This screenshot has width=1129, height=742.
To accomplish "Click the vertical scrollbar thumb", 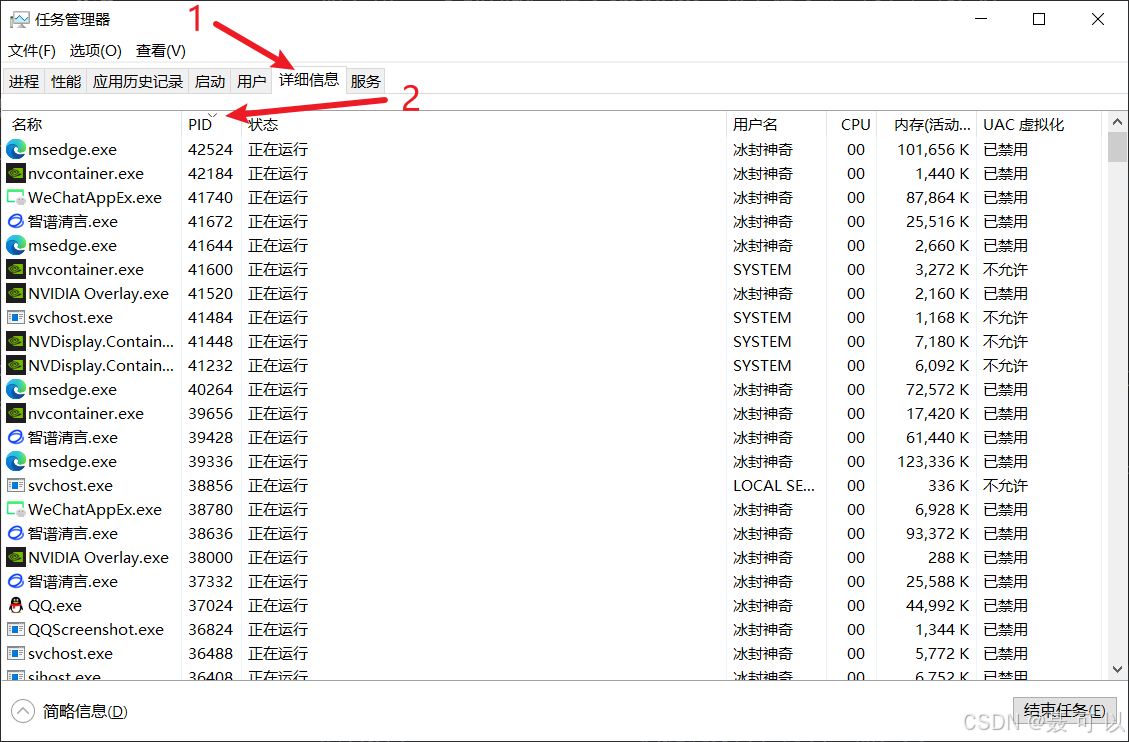I will click(1117, 147).
